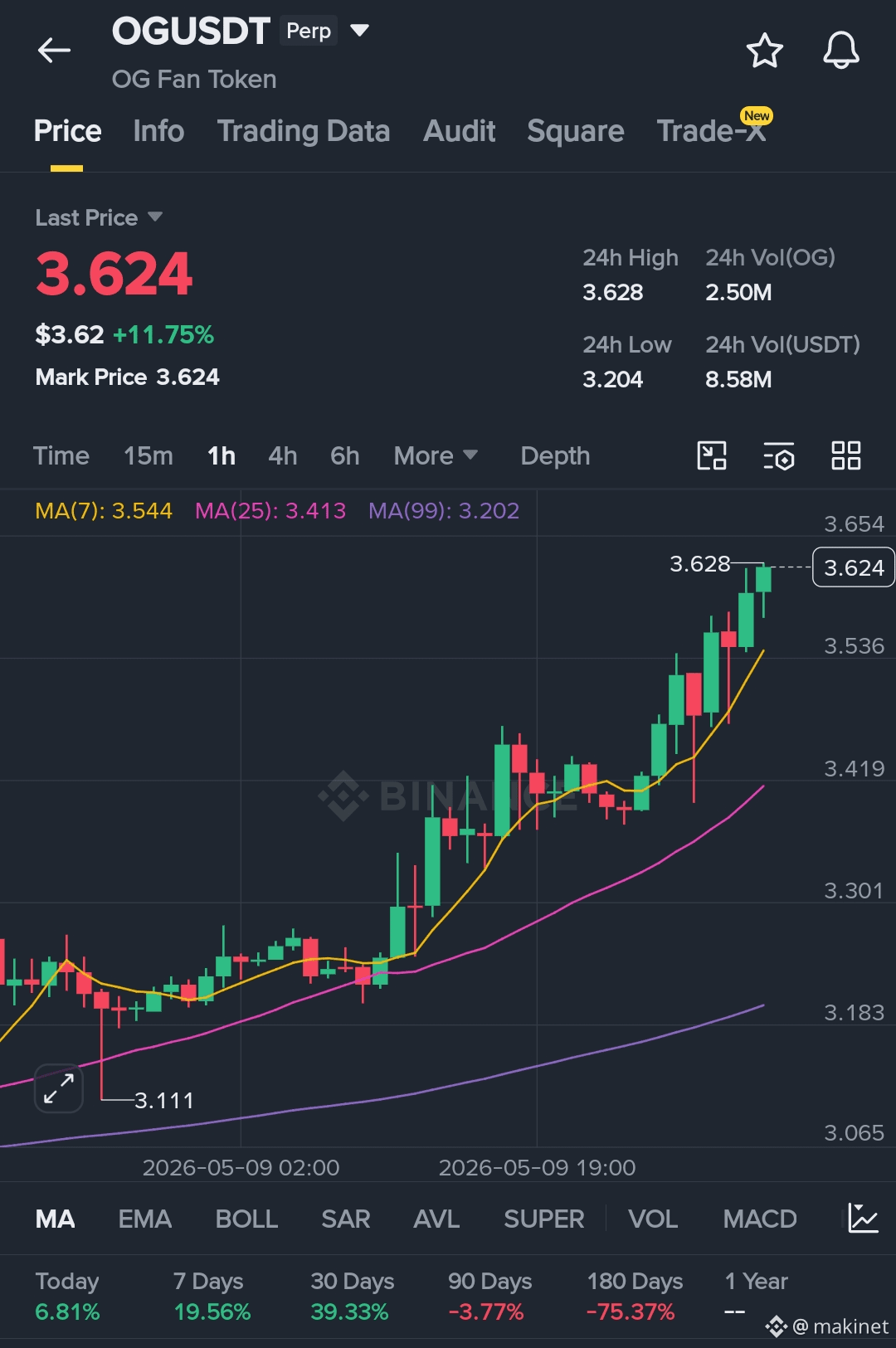
Task: Tap the back arrow icon
Action: (x=54, y=51)
